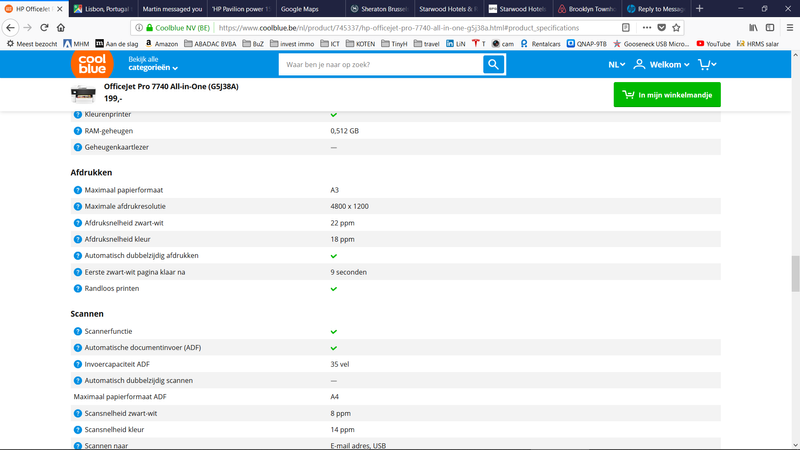Click the Coolblue logo

pos(92,65)
